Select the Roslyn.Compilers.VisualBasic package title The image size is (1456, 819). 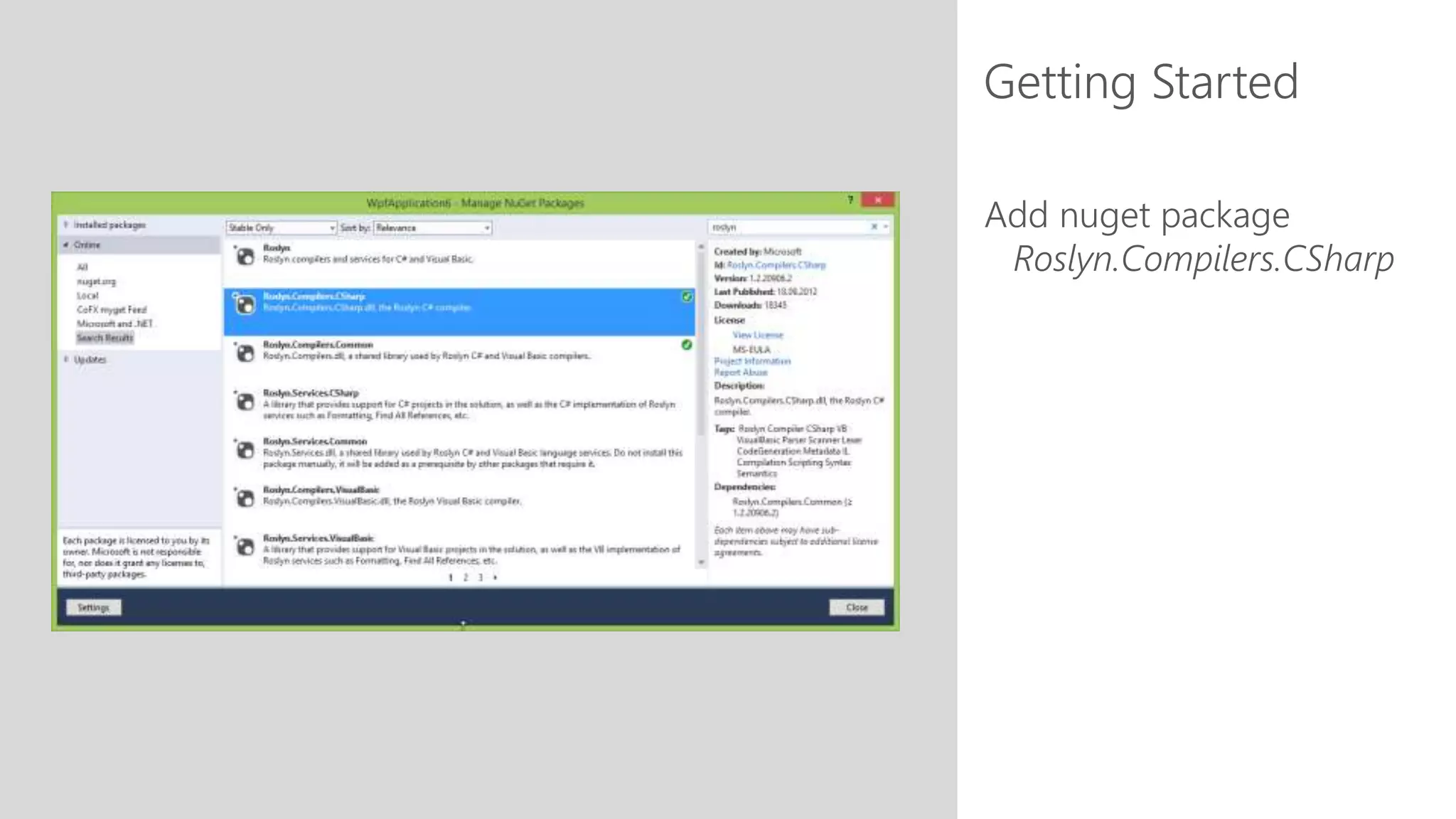(321, 490)
